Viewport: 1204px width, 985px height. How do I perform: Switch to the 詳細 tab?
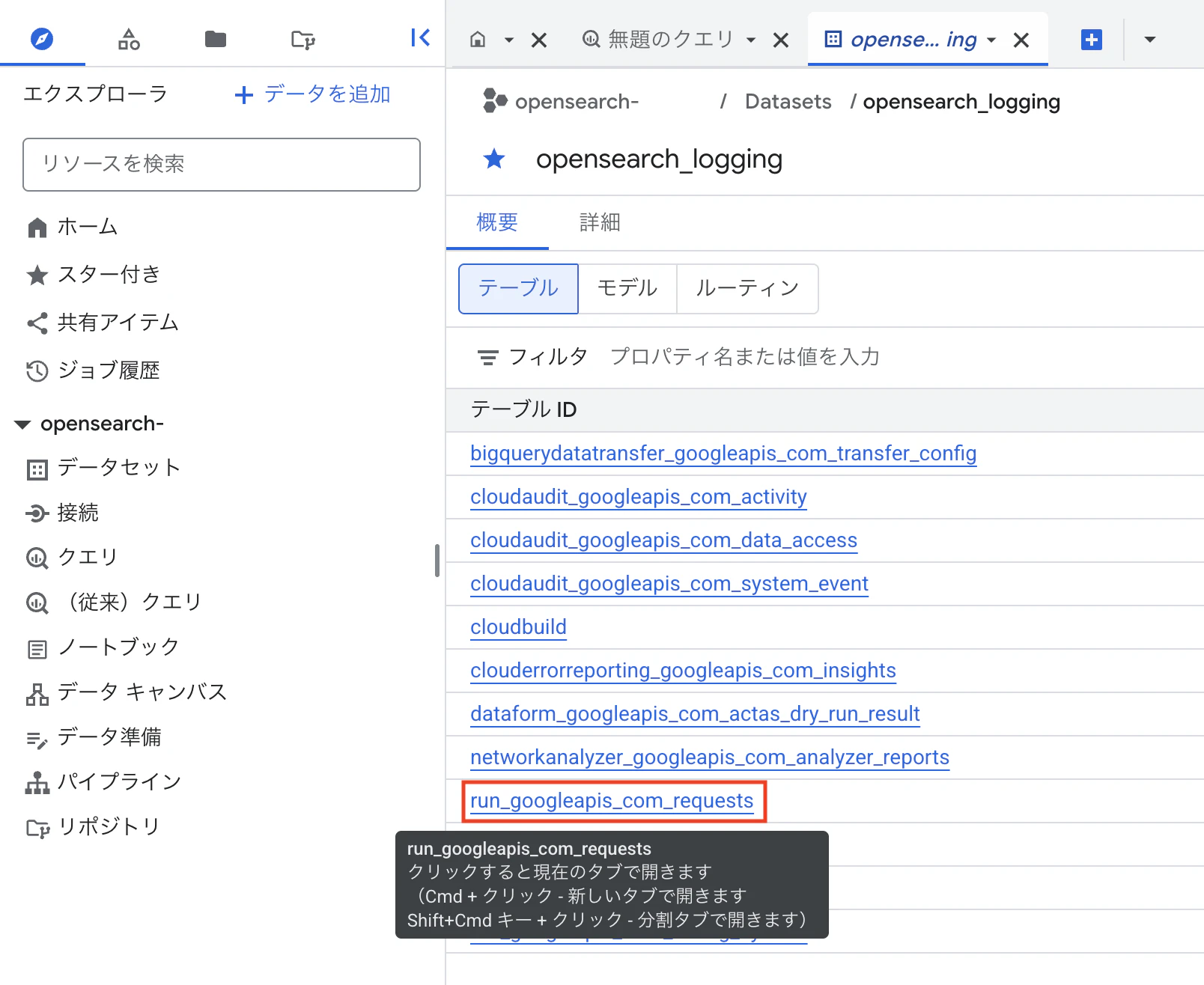[x=600, y=222]
